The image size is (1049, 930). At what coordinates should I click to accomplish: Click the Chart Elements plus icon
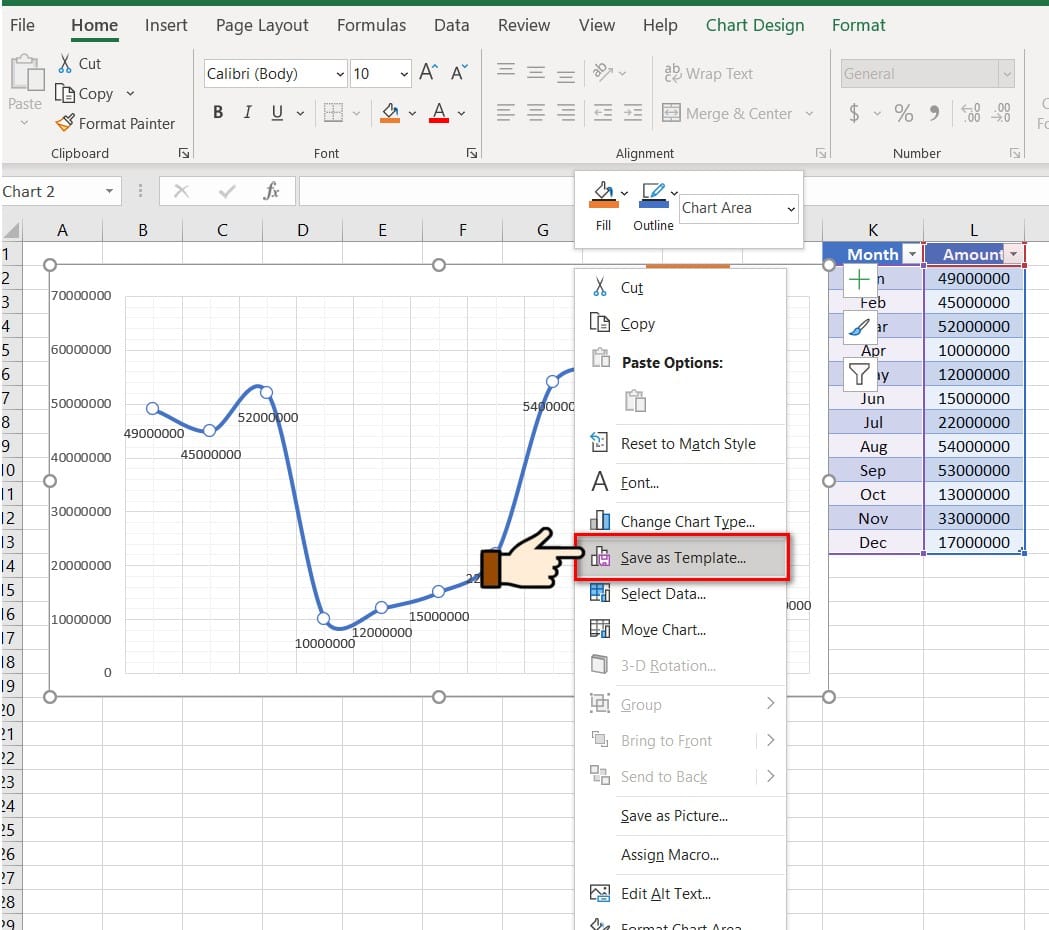[859, 280]
